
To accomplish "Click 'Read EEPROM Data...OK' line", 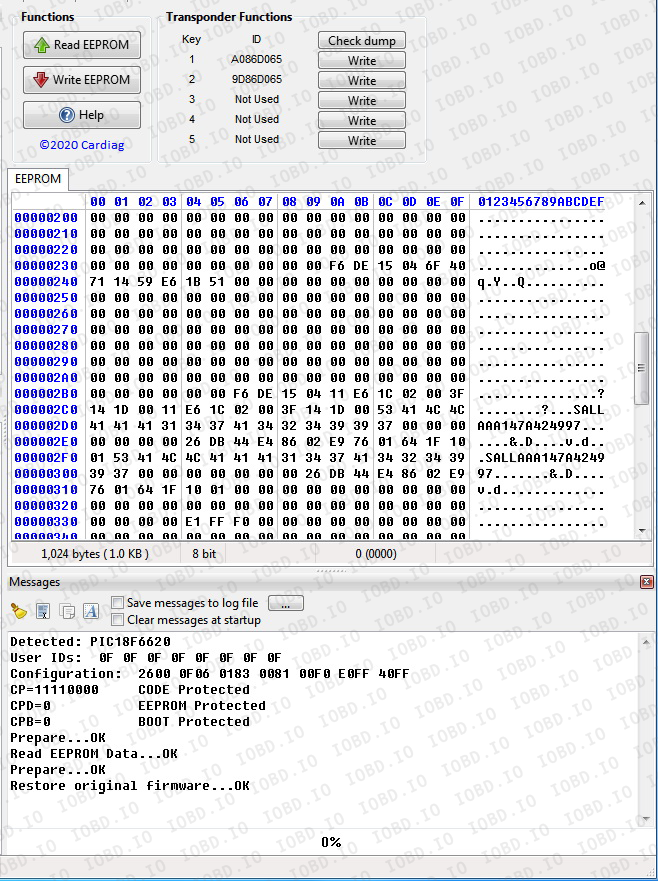I will pos(94,753).
